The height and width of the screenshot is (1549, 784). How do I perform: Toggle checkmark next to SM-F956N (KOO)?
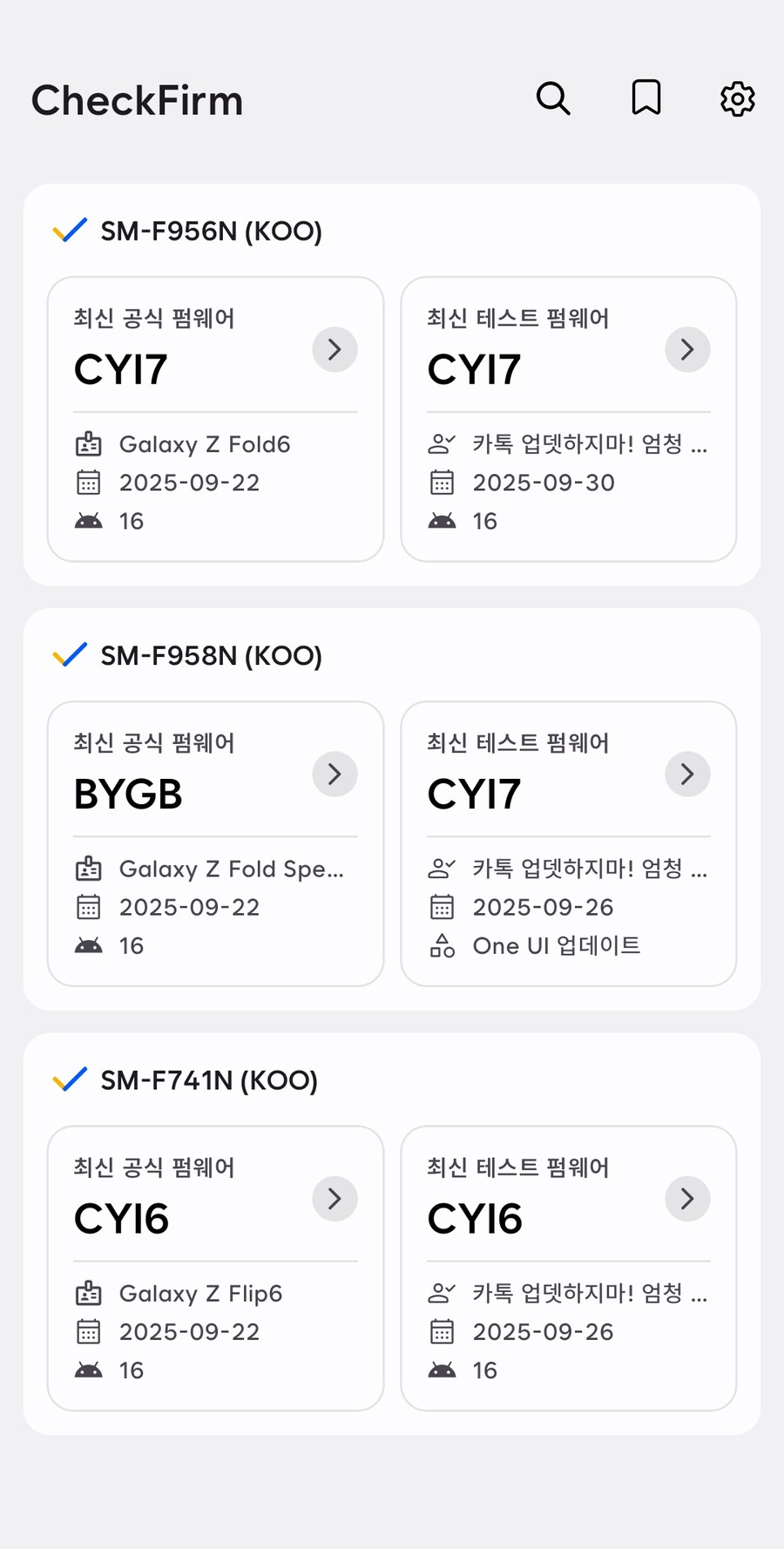click(x=70, y=231)
